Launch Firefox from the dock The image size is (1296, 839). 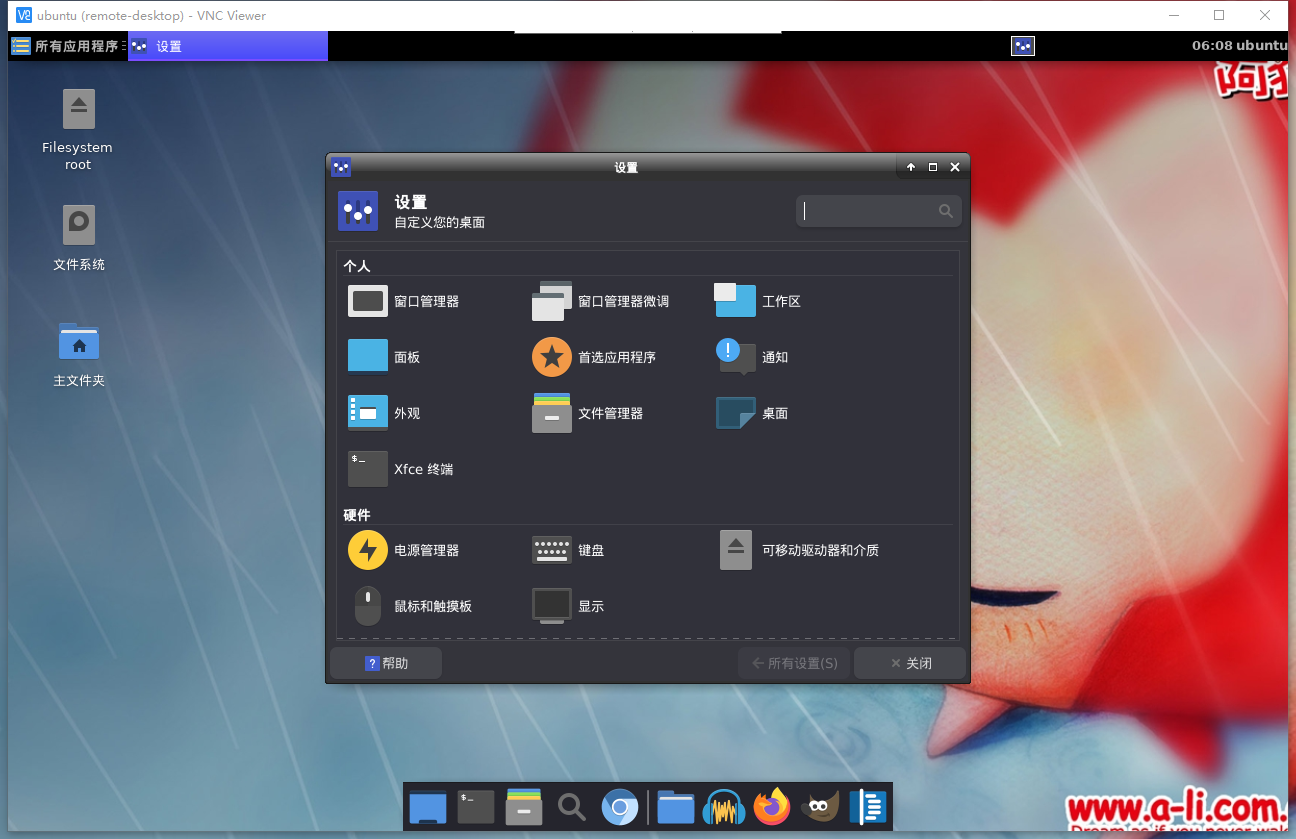coord(772,807)
